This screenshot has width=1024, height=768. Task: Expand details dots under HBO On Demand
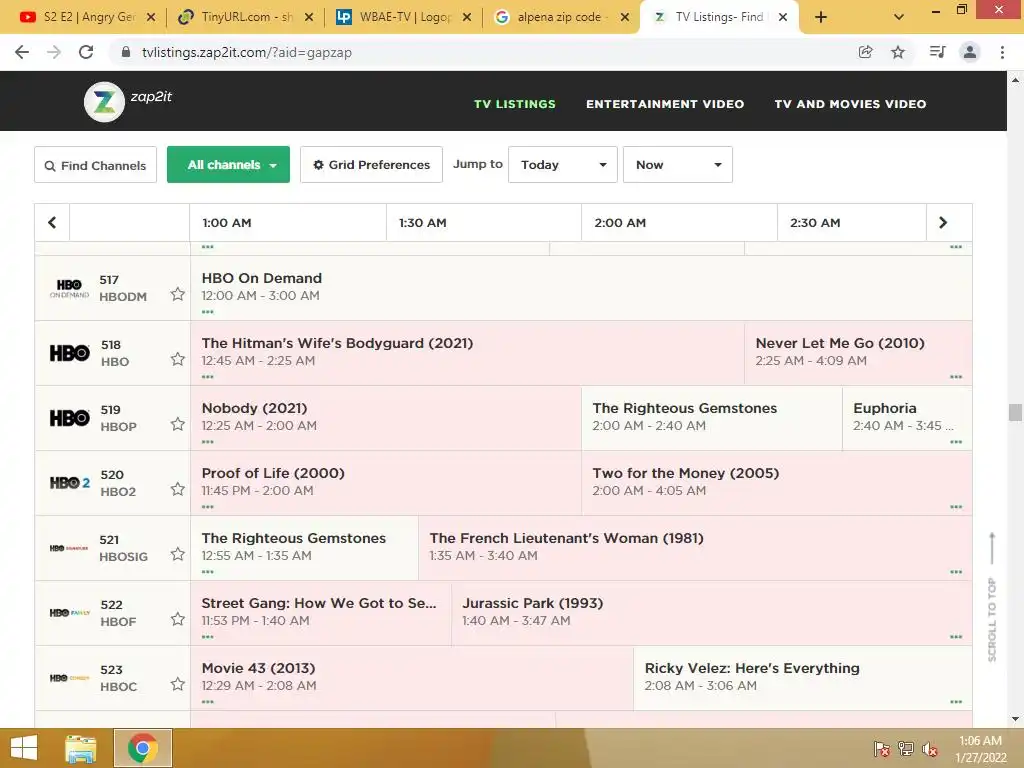tap(208, 312)
